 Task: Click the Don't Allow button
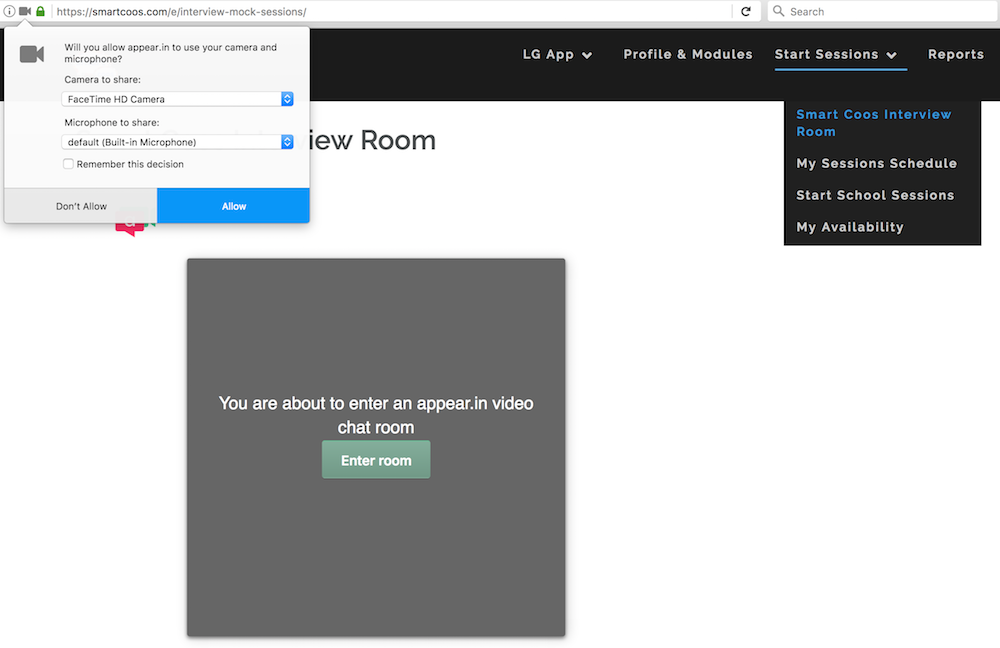click(81, 205)
